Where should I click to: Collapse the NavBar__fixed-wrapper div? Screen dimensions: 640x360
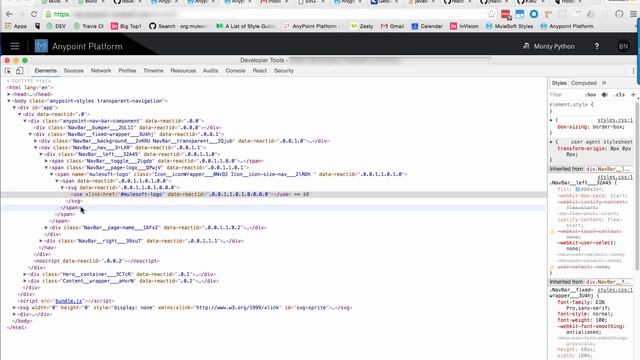click(30, 134)
